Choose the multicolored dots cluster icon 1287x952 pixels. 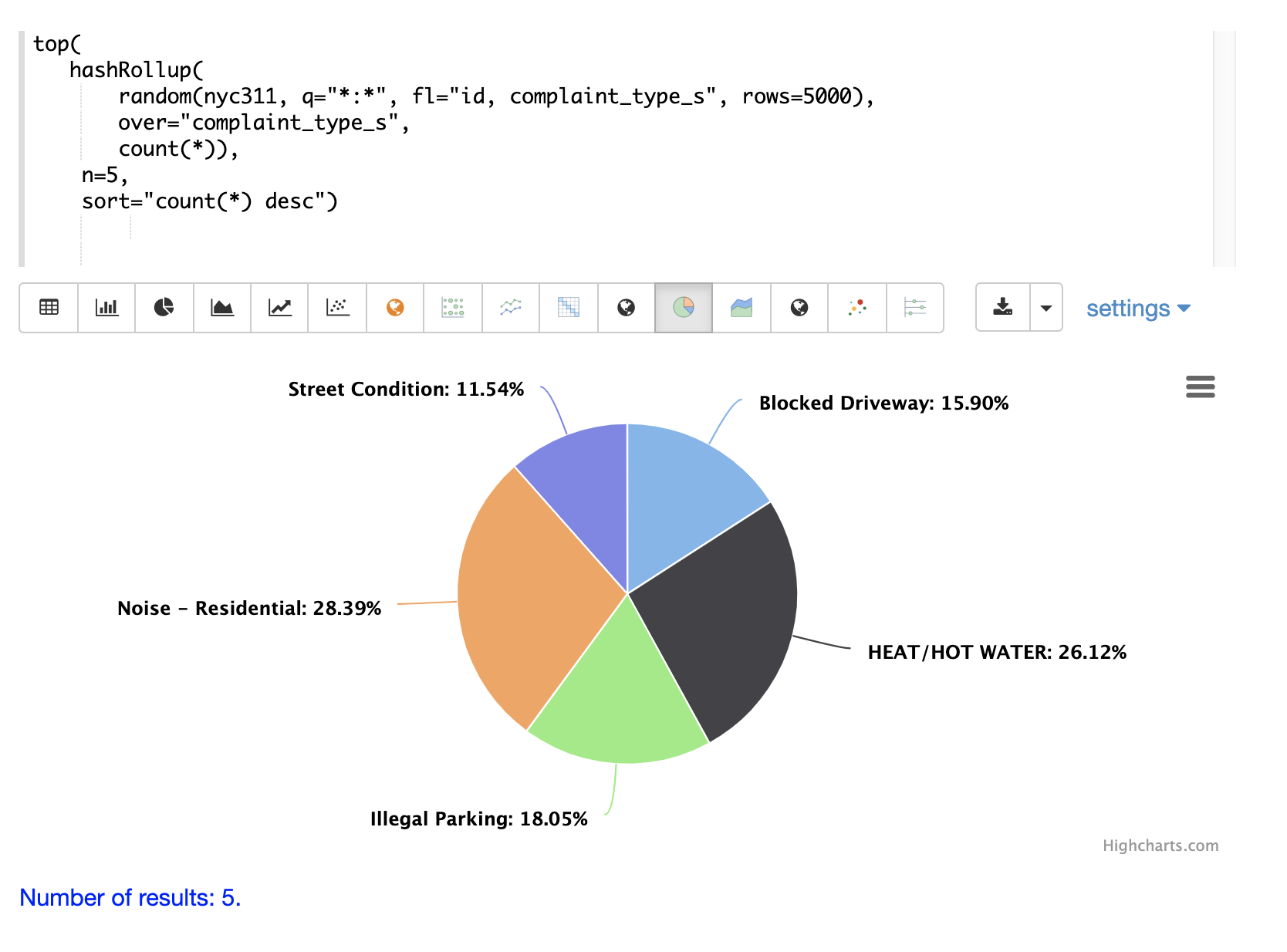coord(857,307)
